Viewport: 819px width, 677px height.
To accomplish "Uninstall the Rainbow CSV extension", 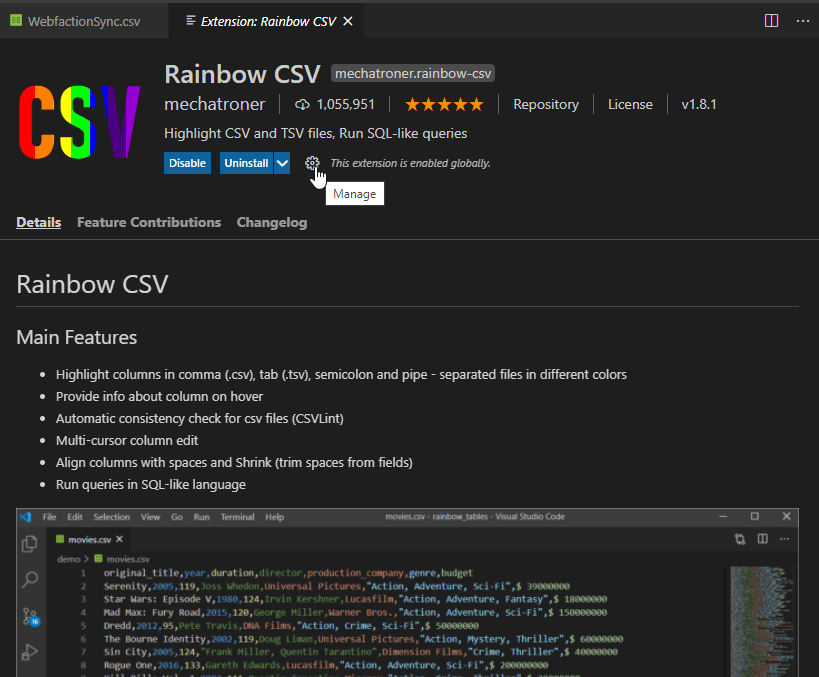I will tap(247, 163).
